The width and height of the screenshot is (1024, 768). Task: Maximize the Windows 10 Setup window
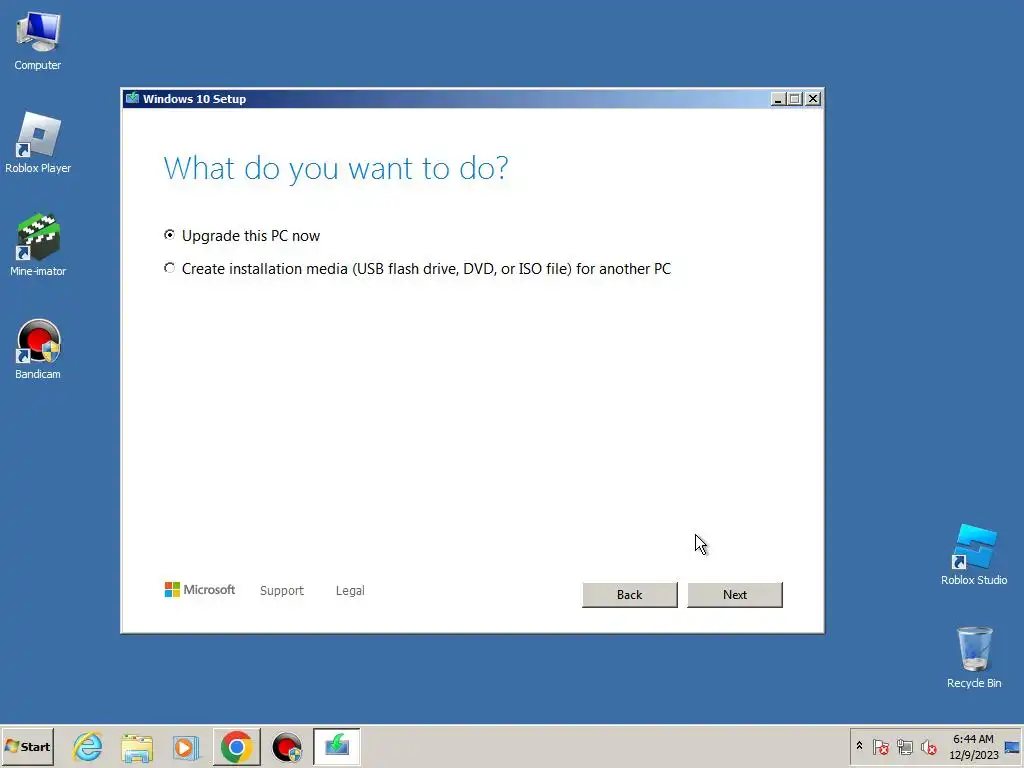coord(795,99)
